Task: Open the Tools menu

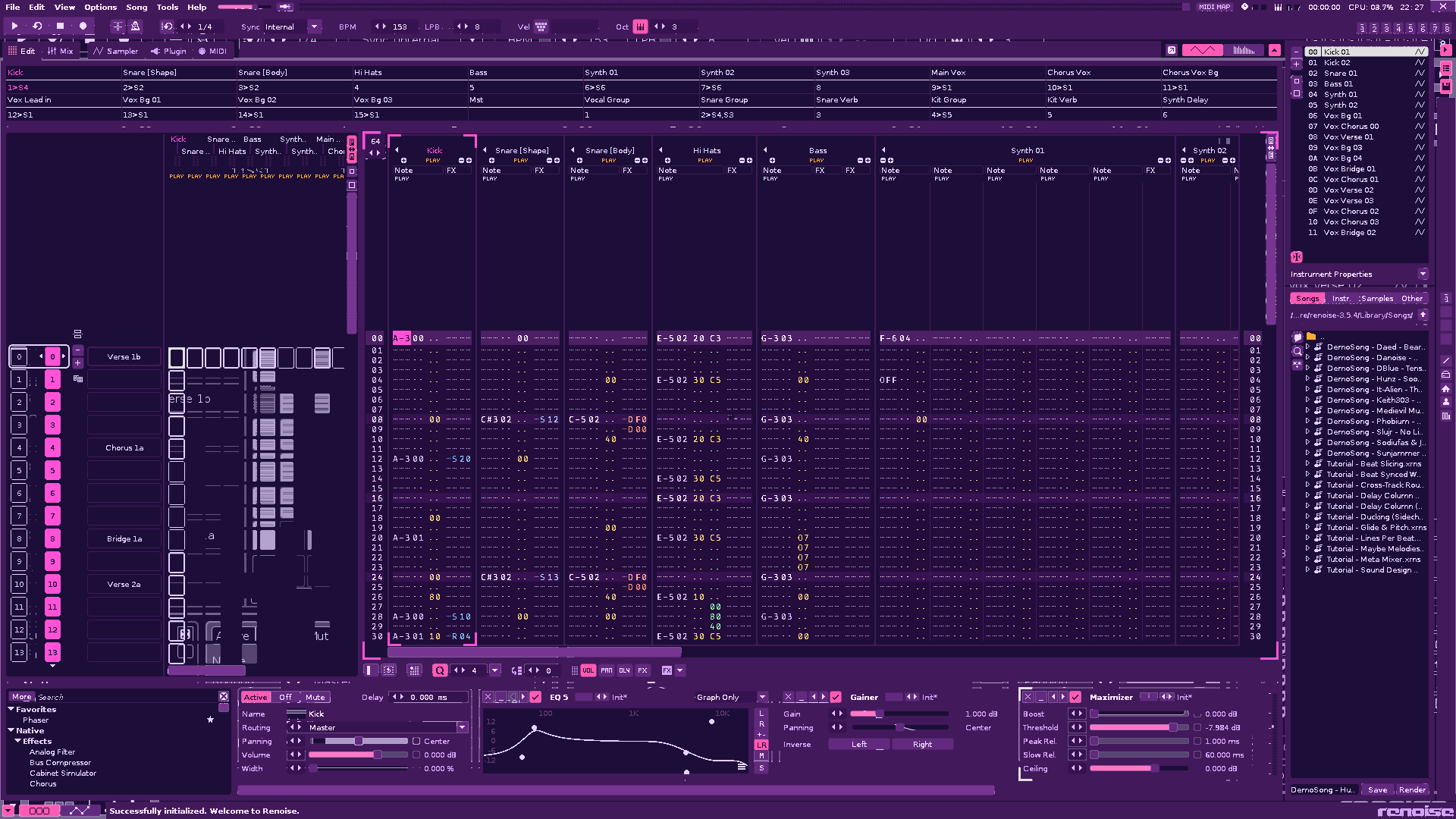Action: point(168,7)
